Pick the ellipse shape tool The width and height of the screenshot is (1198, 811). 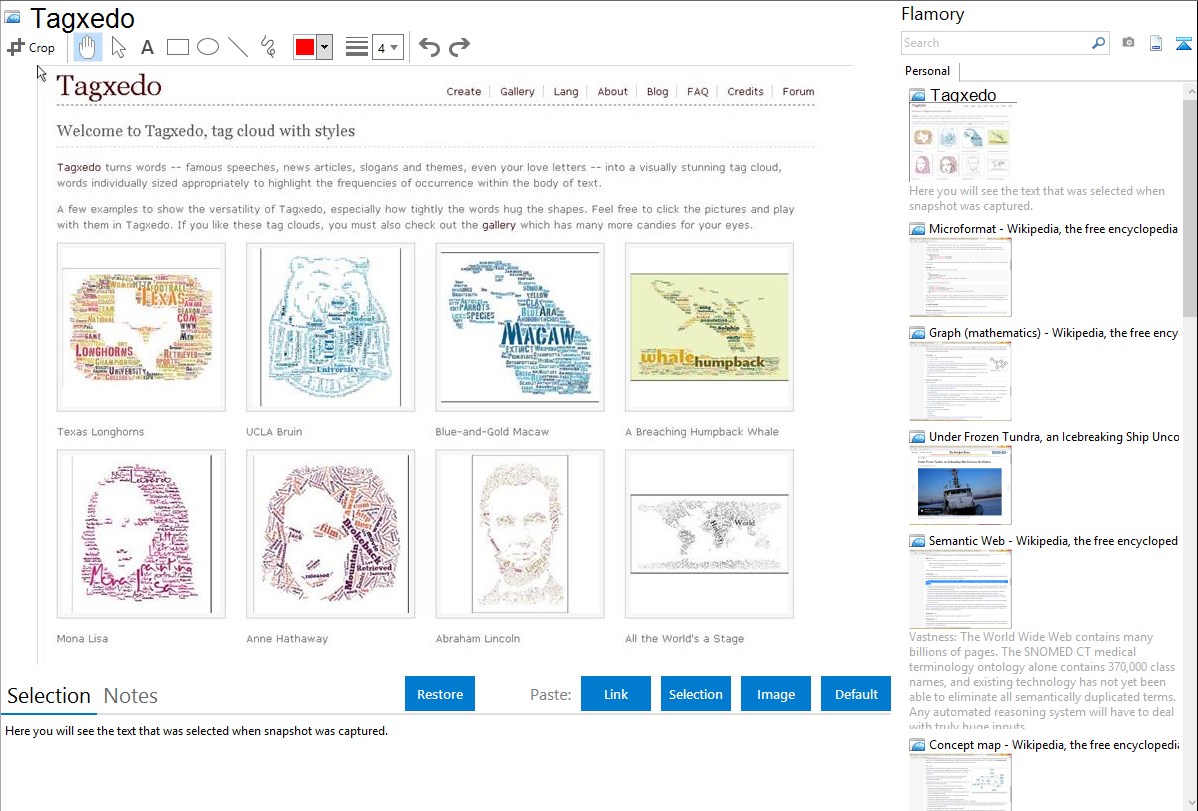click(x=208, y=47)
